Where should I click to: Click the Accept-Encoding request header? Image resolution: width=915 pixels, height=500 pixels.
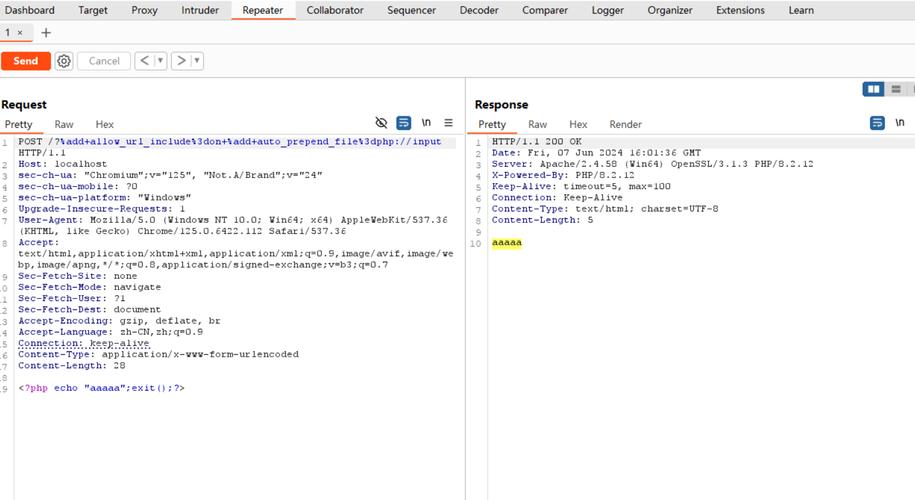coord(119,321)
